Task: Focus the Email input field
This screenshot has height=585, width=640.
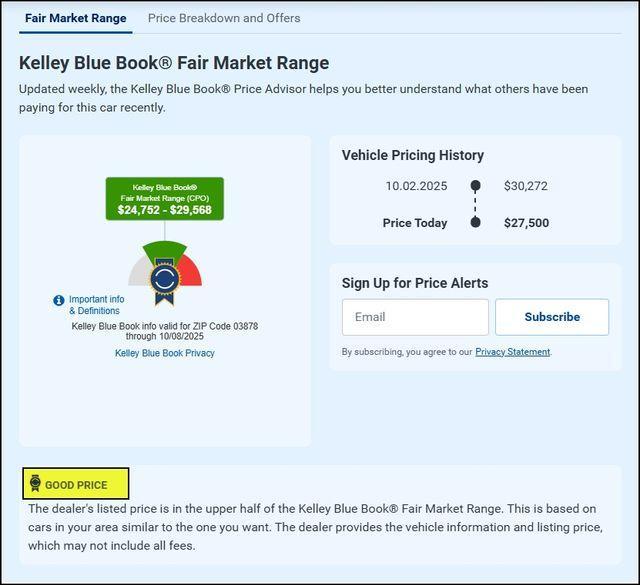Action: (x=415, y=317)
